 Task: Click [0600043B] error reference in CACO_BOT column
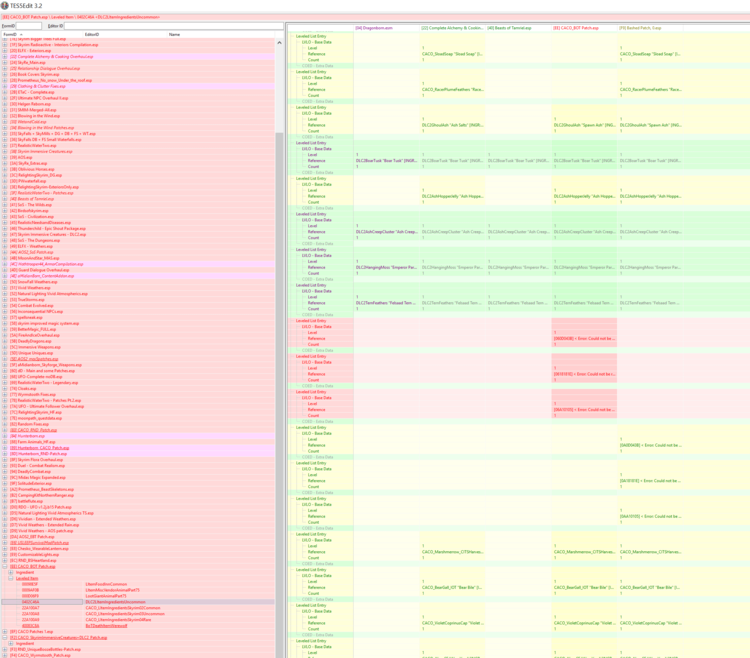585,339
